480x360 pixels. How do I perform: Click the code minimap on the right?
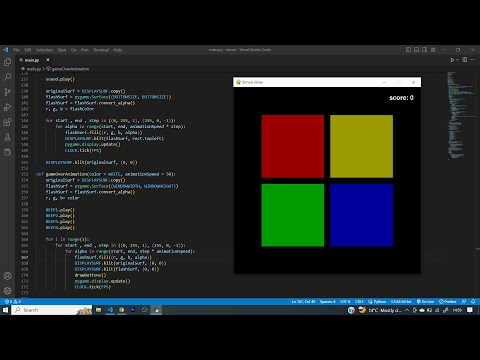[x=460, y=115]
